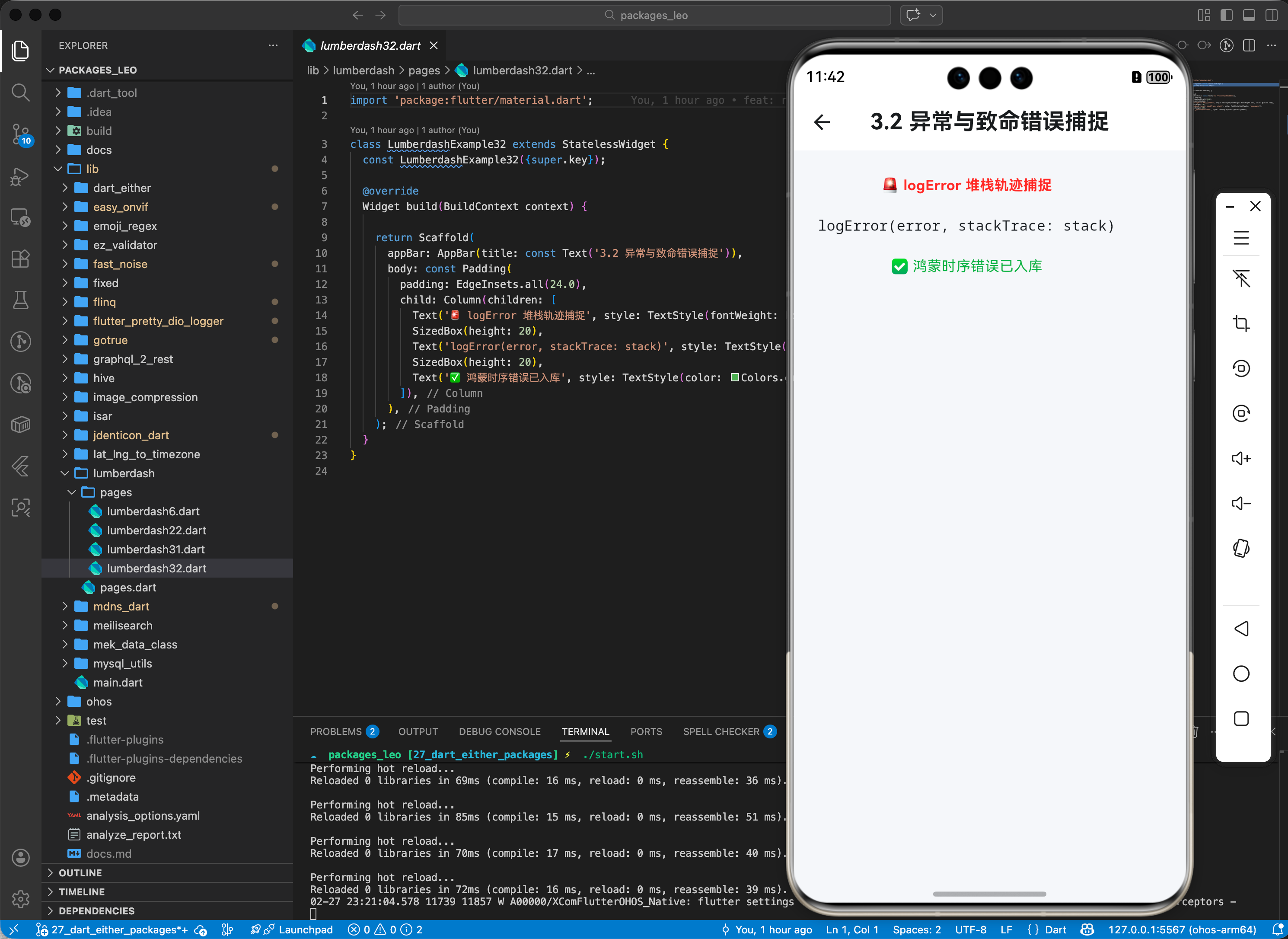
Task: Switch to the DEBUG CONSOLE tab
Action: click(x=499, y=731)
